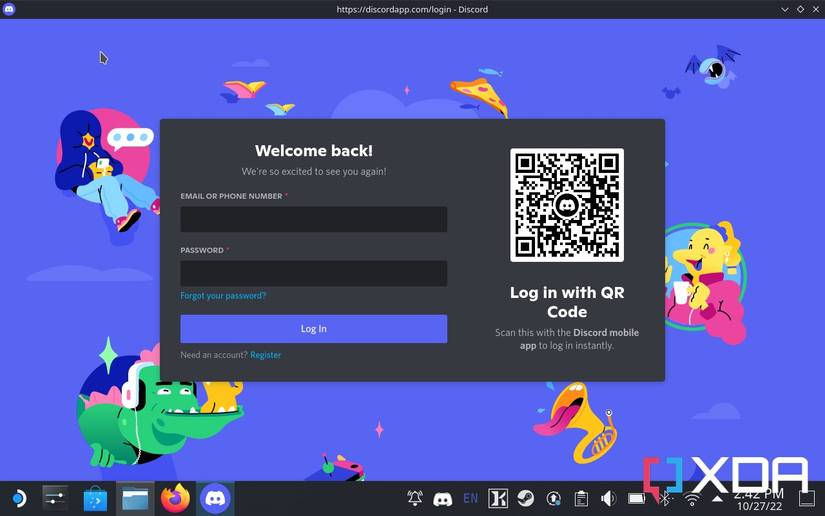Image resolution: width=825 pixels, height=516 pixels.
Task: Switch keyboard layout via EN indicator
Action: pos(470,498)
